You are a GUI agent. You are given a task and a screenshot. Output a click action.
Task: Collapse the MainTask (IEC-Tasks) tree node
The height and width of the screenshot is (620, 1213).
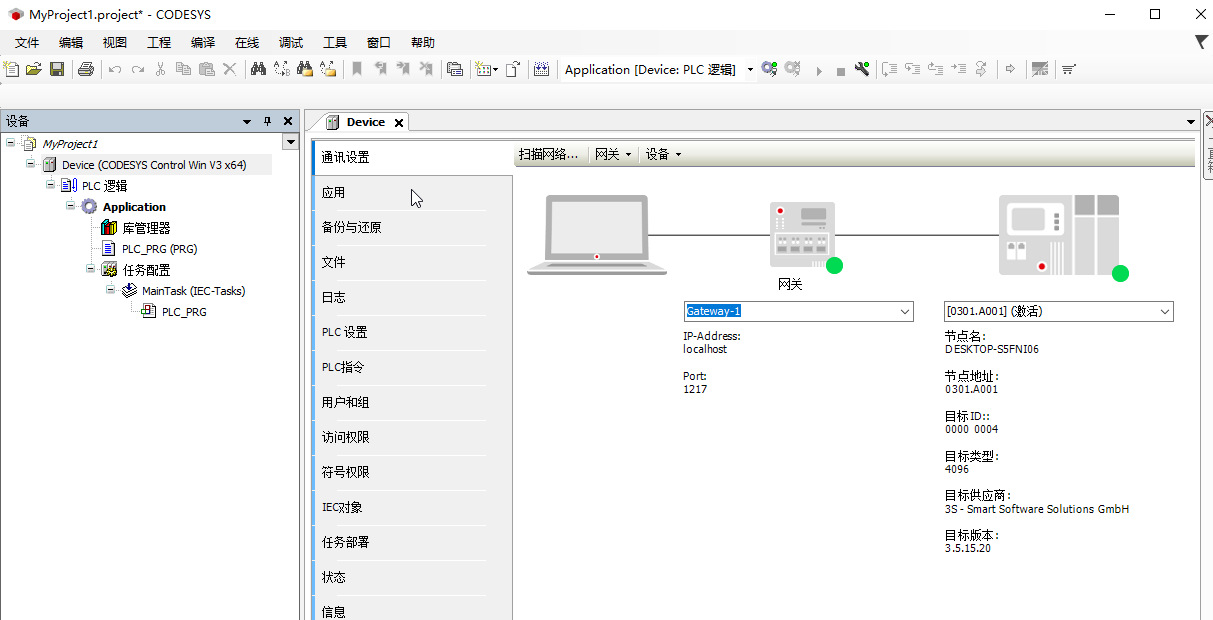[113, 290]
